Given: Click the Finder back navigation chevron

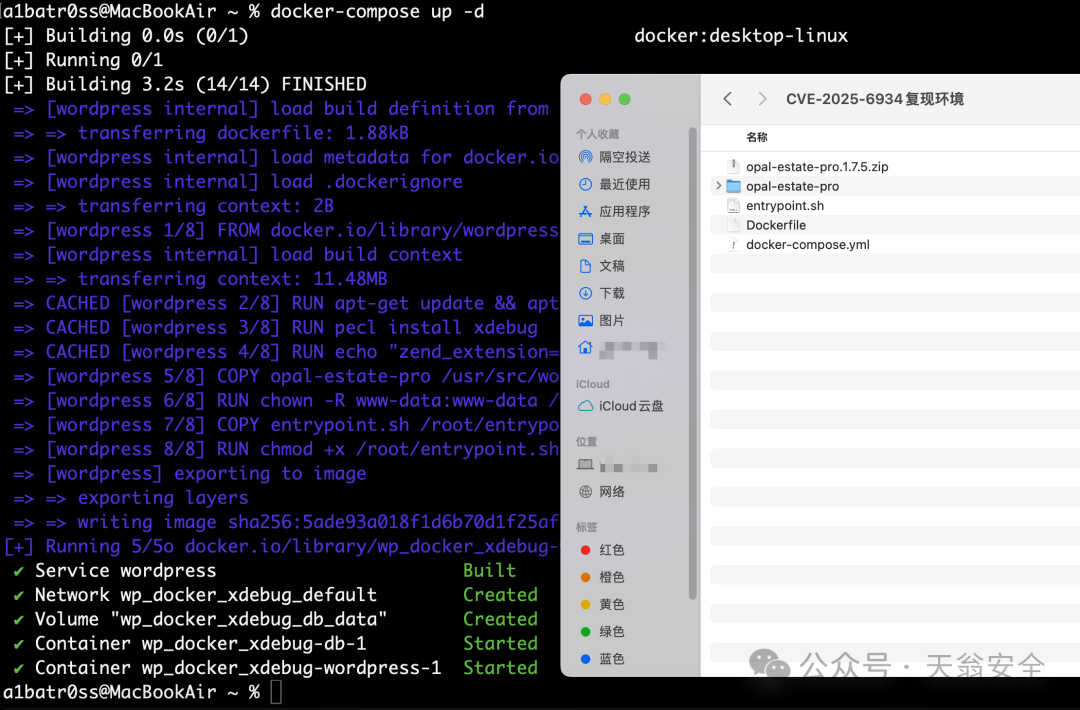Looking at the screenshot, I should click(727, 98).
